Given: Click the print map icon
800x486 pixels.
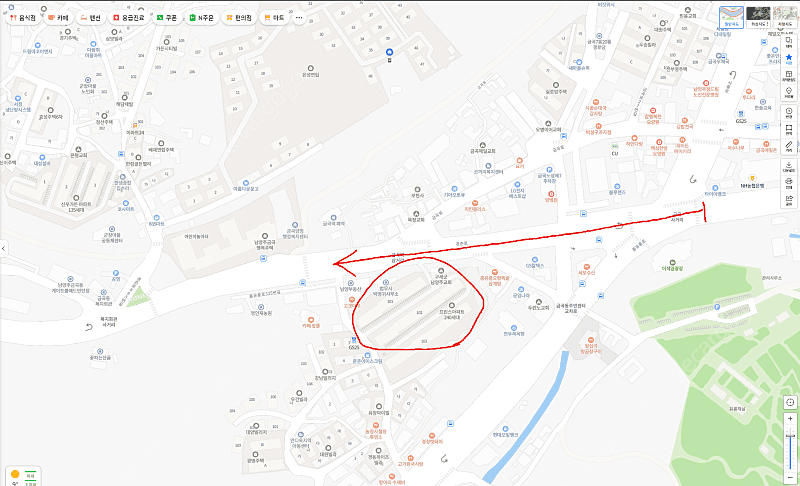Looking at the screenshot, I should coord(789,183).
